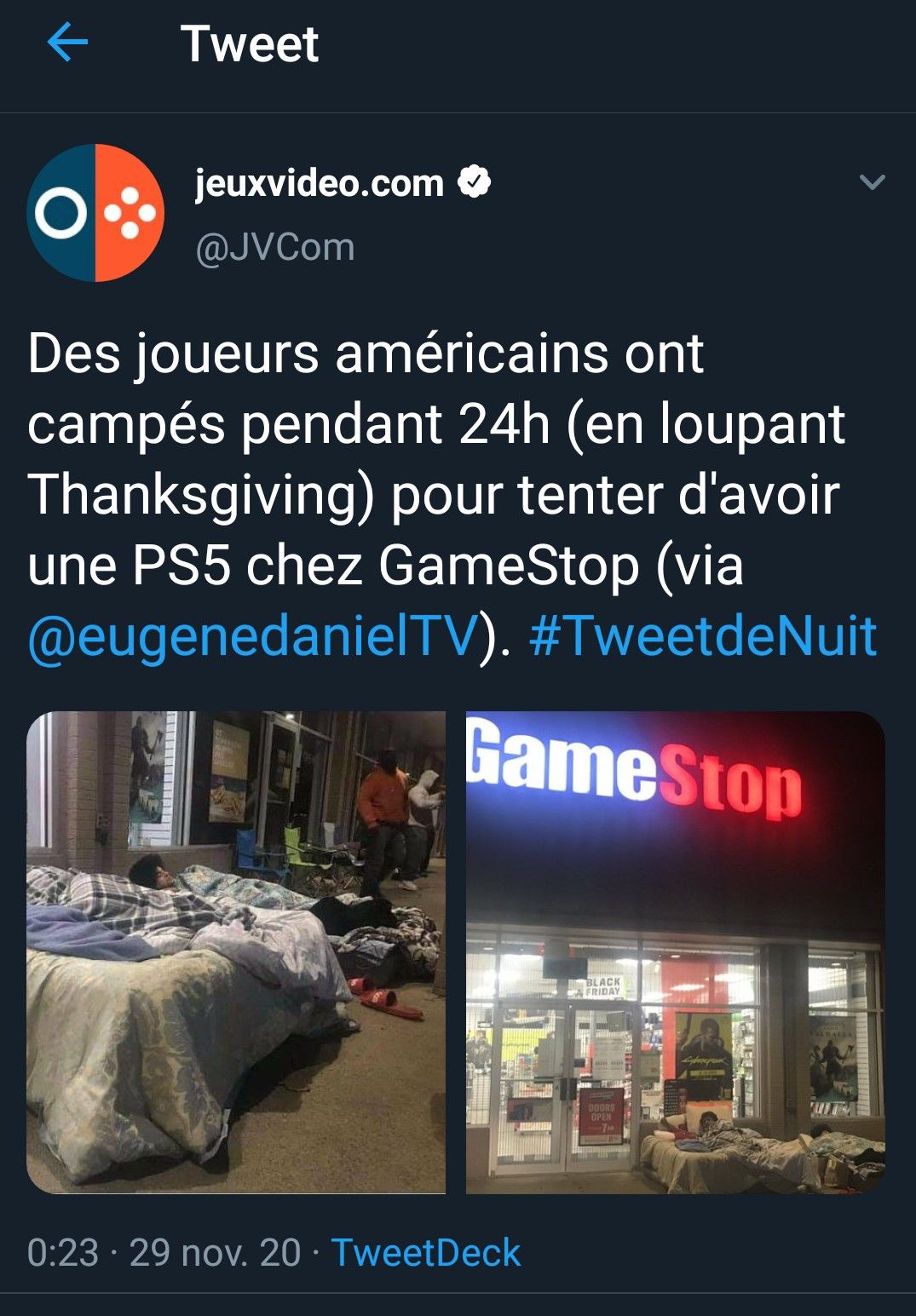Open the jeuxvideo.com profile avatar
Screen dimensions: 916x1316
pyautogui.click(x=95, y=213)
